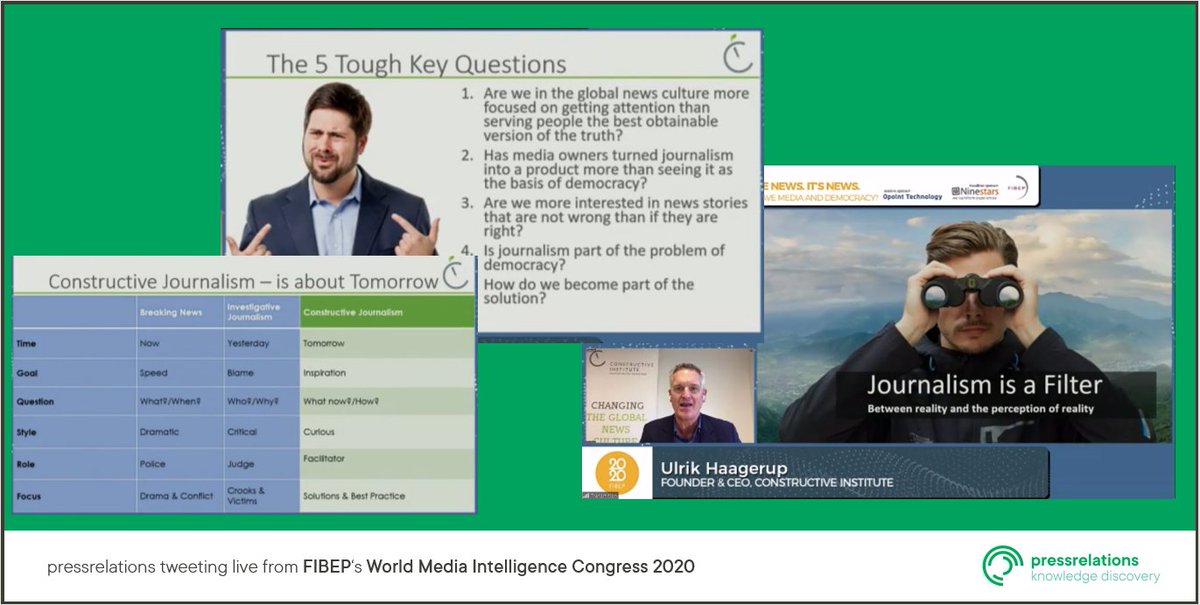Click the "Yesterday" table cell
Viewport: 1200px width, 605px height.
pos(261,343)
